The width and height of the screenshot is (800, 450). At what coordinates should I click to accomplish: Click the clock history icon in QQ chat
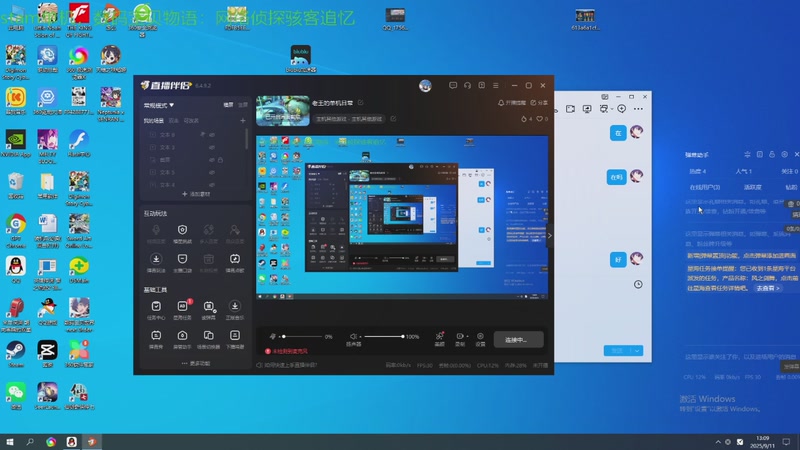(x=638, y=284)
